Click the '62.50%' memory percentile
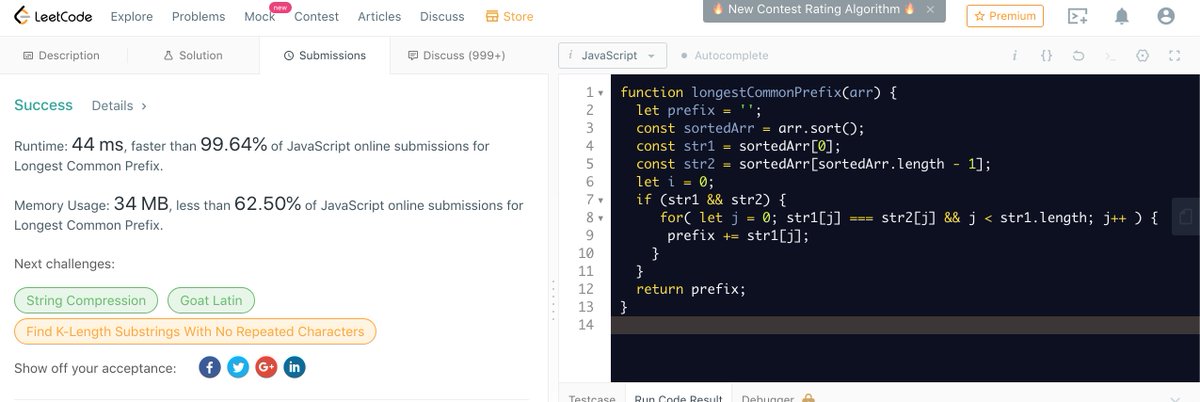Viewport: 1200px width, 402px height. click(267, 204)
